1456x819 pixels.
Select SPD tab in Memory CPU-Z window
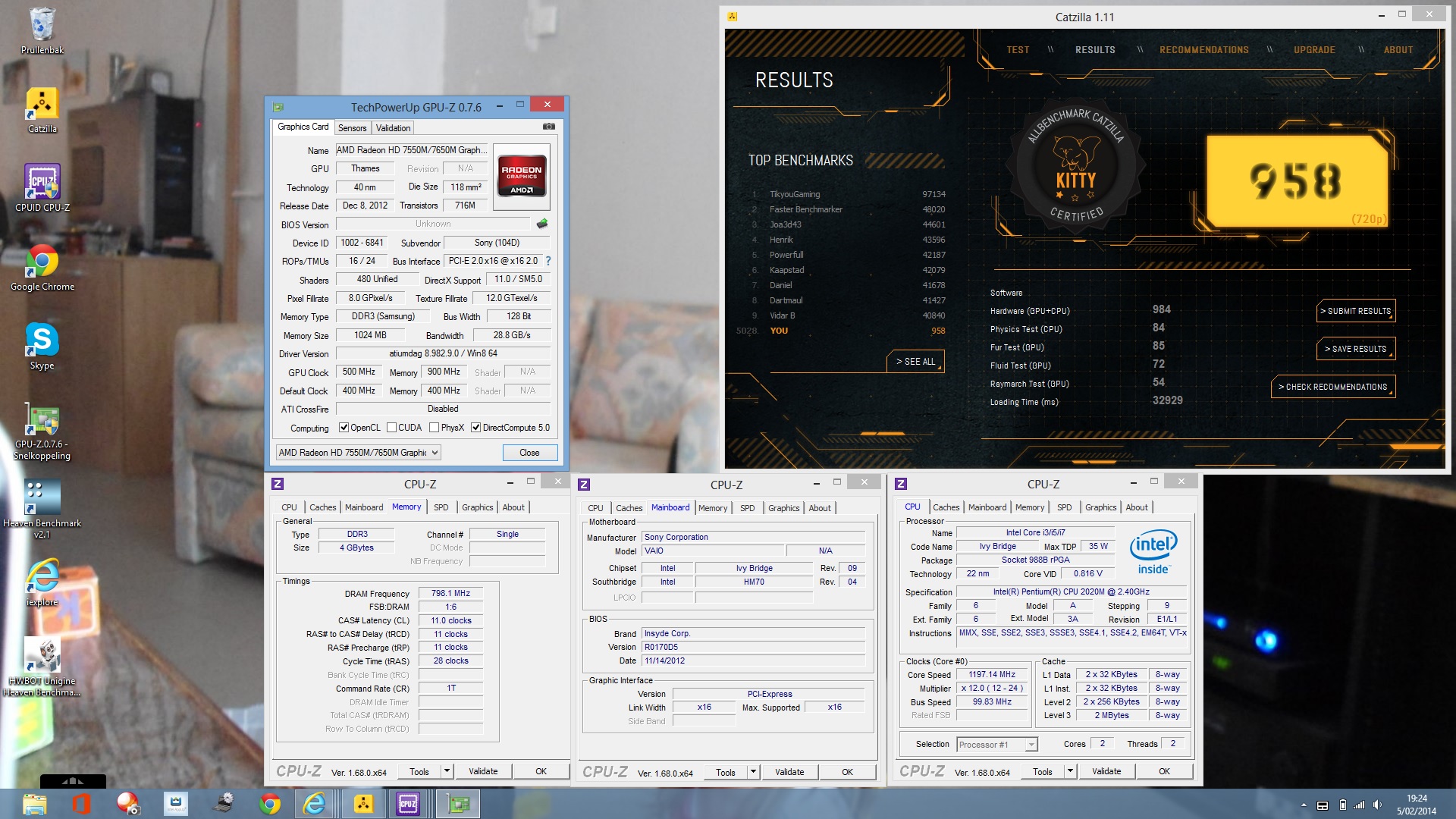click(x=441, y=507)
